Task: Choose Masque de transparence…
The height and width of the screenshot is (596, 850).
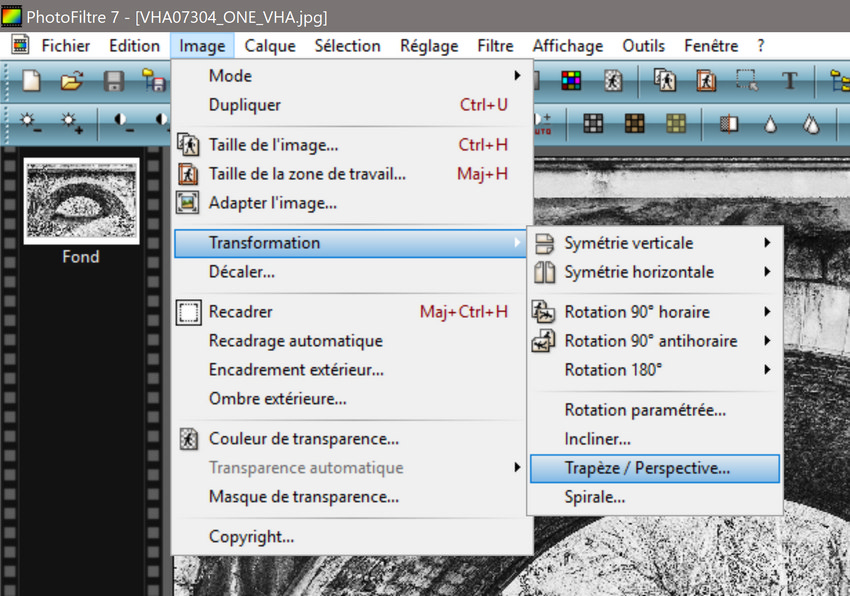Action: [x=351, y=497]
